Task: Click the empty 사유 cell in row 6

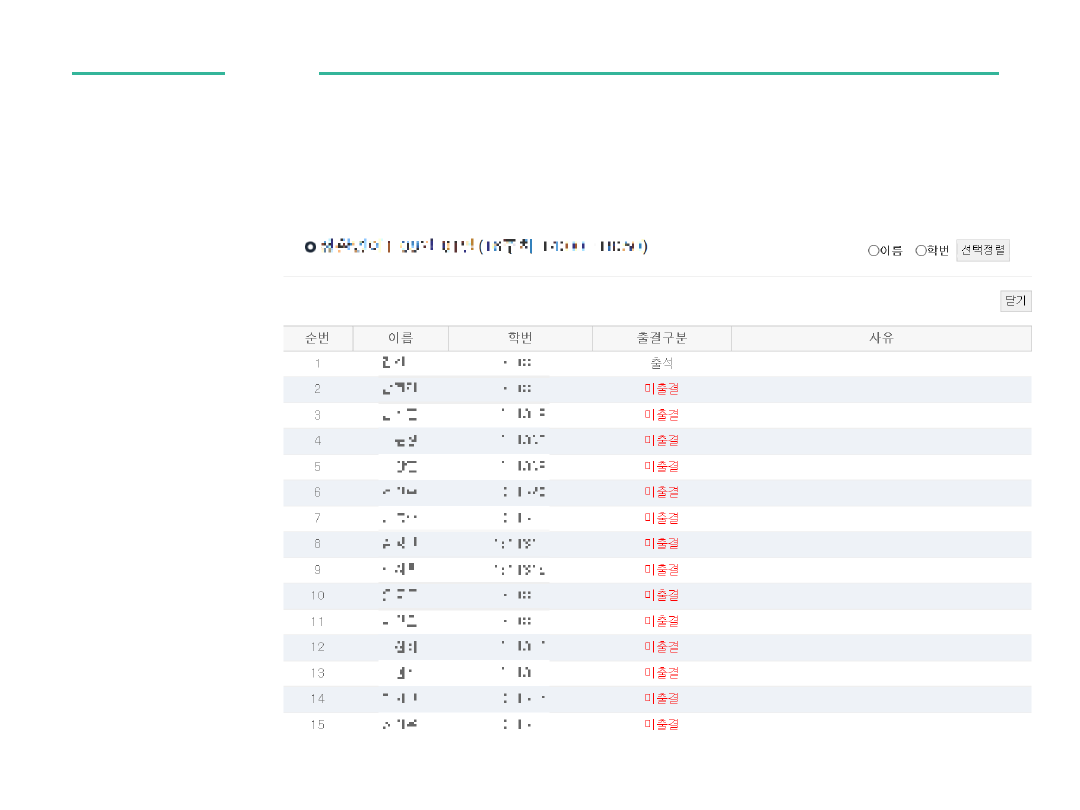Action: (x=880, y=492)
